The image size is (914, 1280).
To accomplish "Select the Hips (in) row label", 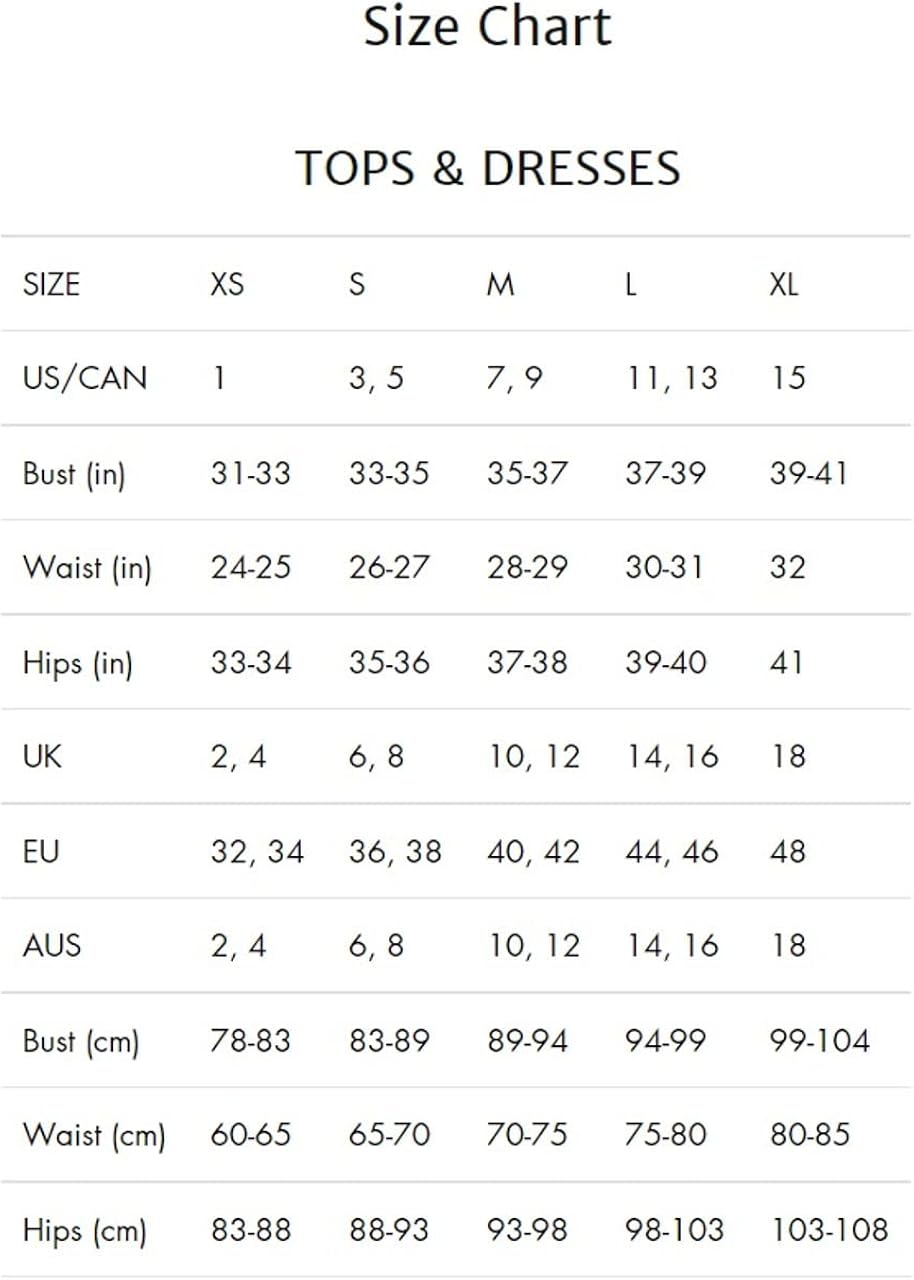I will [77, 662].
